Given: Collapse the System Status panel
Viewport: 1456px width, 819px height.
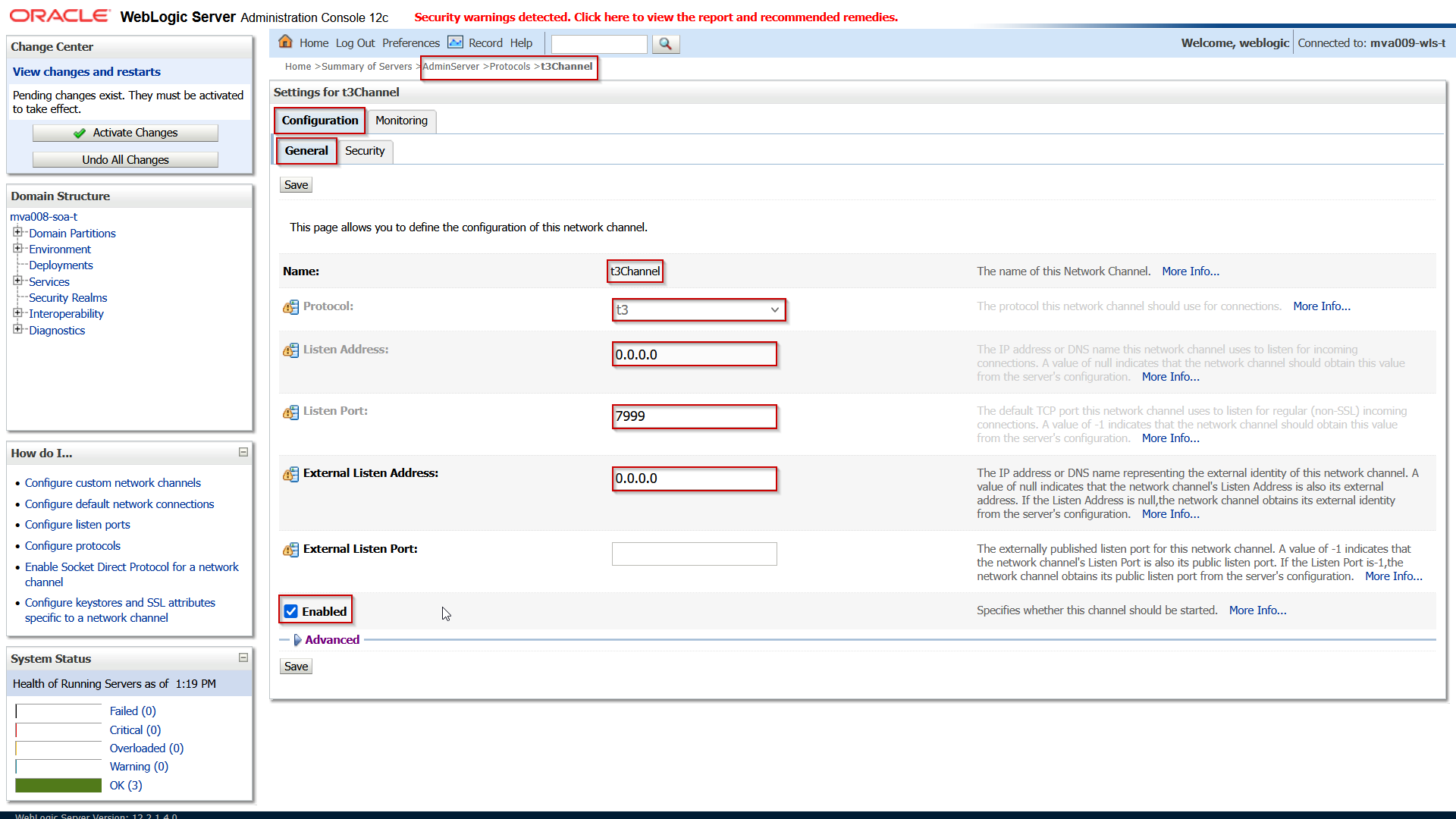Looking at the screenshot, I should 243,657.
